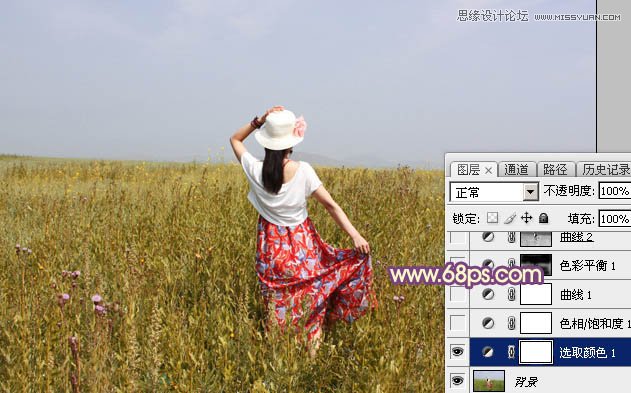The image size is (631, 393).
Task: Click mask link icon of 选取颜色 1 layer
Action: click(x=511, y=352)
